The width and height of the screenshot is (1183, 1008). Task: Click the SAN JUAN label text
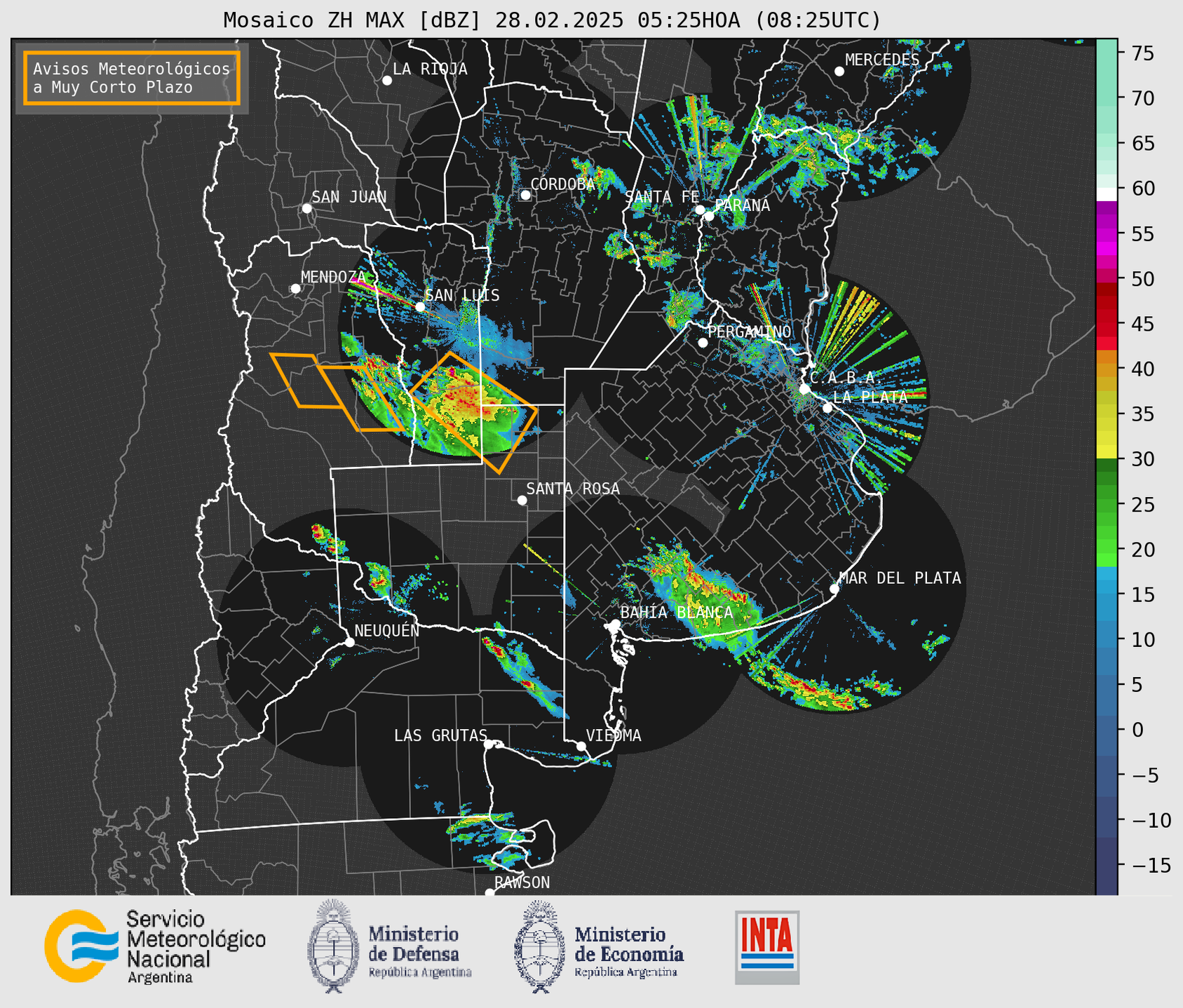click(349, 197)
